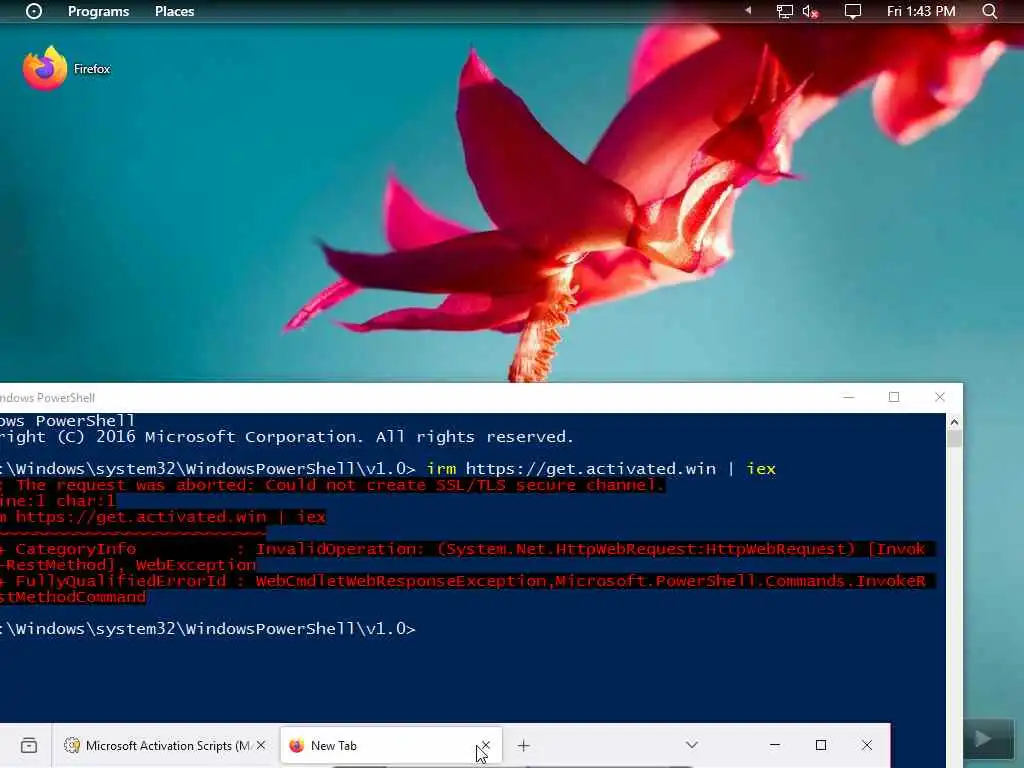1024x768 pixels.
Task: Open the search magnifier in top panel
Action: click(x=989, y=11)
